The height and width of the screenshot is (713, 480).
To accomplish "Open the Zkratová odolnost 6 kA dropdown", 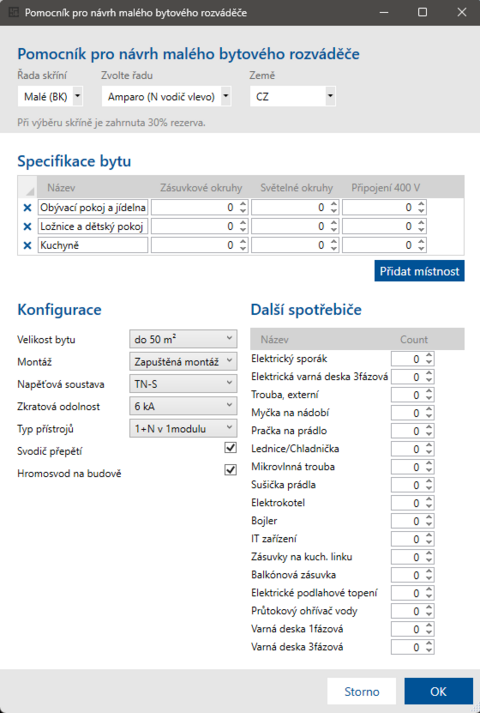I will [x=183, y=406].
